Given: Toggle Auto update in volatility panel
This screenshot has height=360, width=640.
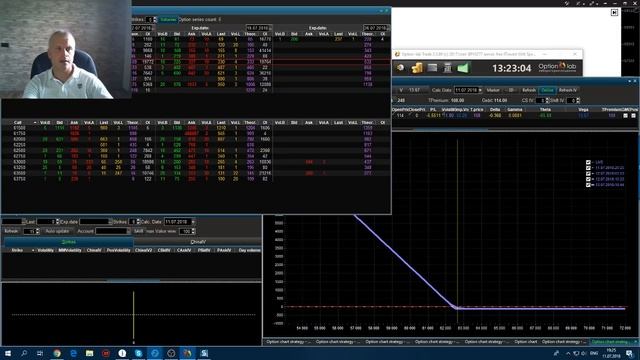Looking at the screenshot, I should tap(57, 231).
